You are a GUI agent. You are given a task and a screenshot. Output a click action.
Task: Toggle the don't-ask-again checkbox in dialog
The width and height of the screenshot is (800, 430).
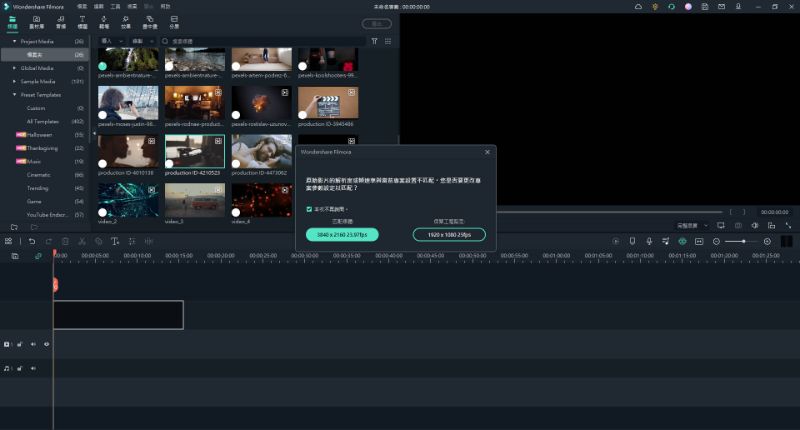pyautogui.click(x=309, y=209)
